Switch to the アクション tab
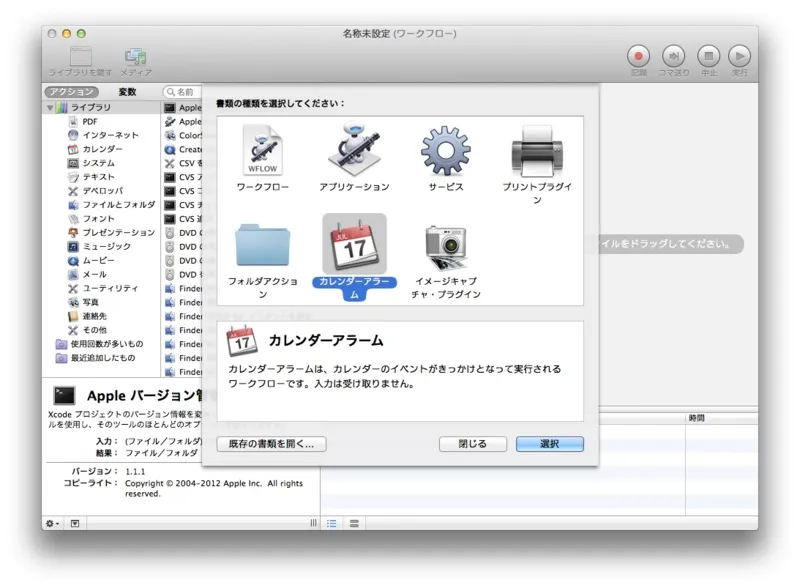This screenshot has width=800, height=588. [71, 92]
